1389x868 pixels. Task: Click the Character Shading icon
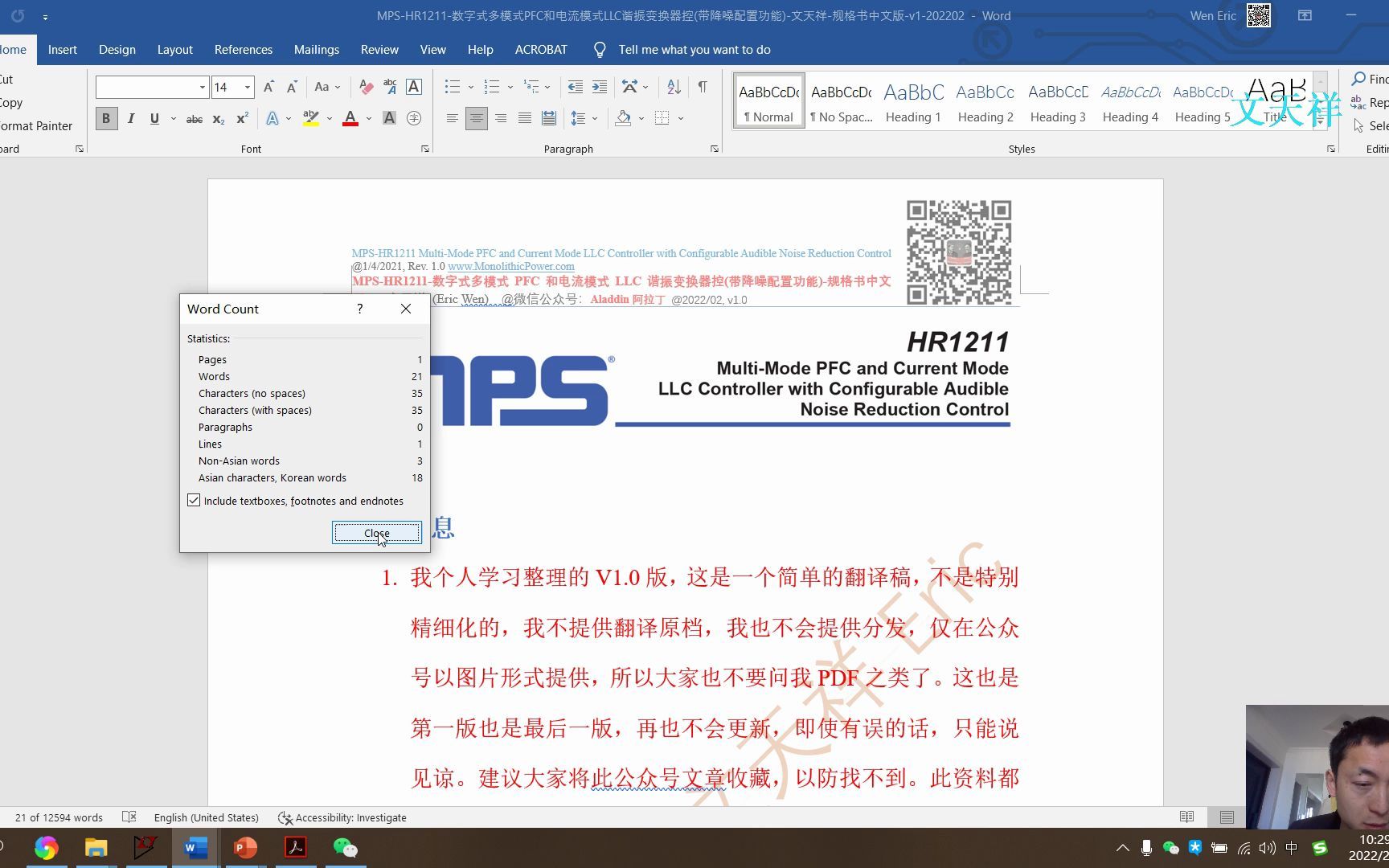point(389,118)
